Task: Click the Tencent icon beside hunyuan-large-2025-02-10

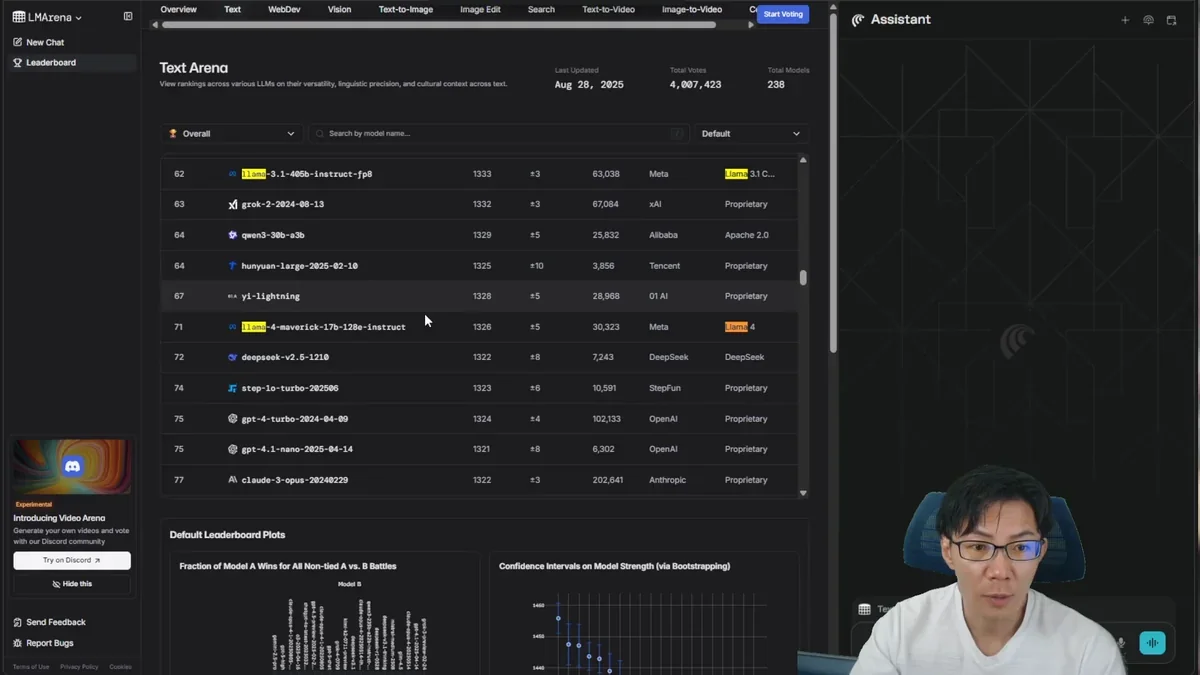Action: point(232,266)
